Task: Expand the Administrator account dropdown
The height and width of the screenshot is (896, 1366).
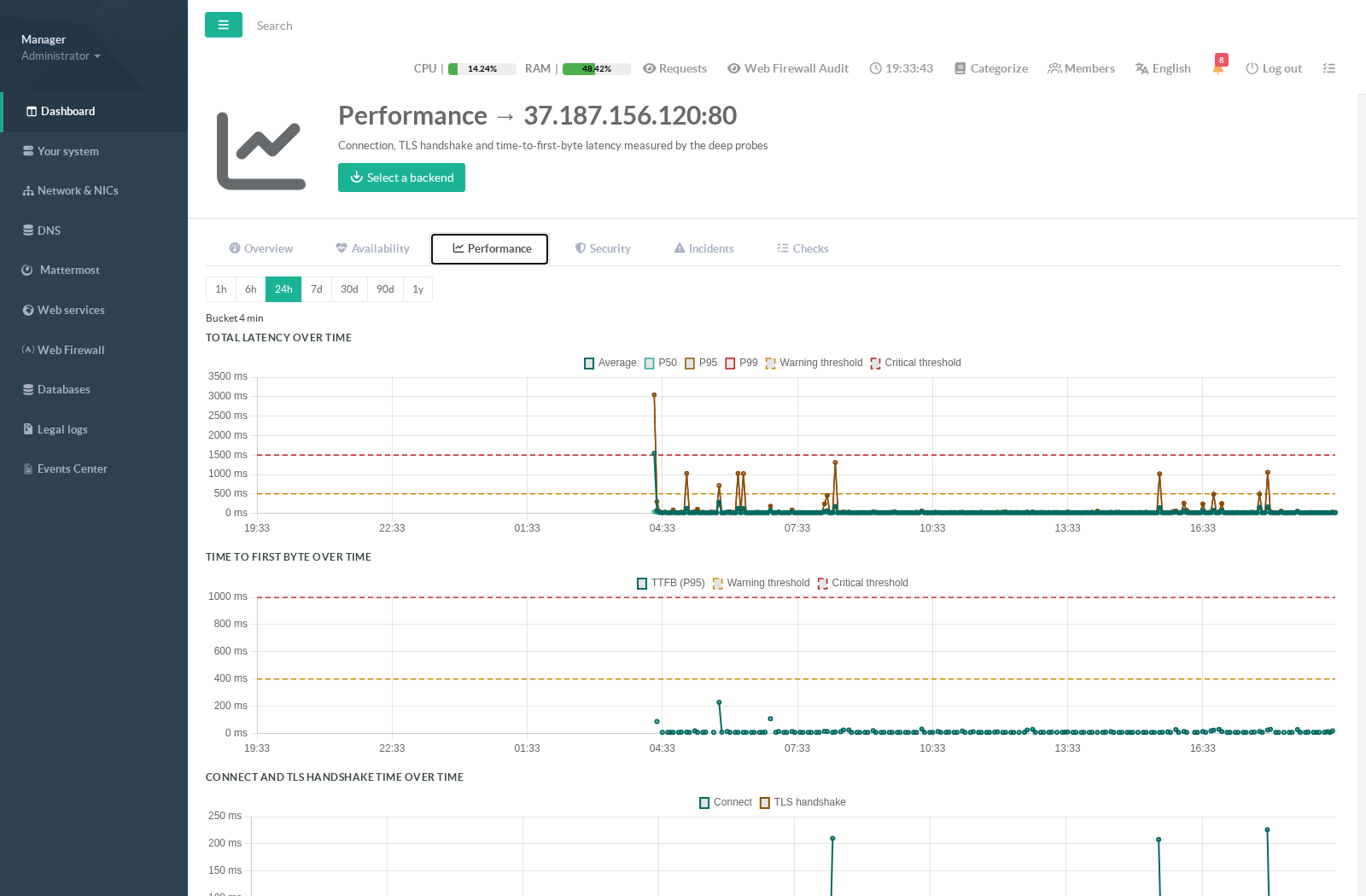Action: 61,55
